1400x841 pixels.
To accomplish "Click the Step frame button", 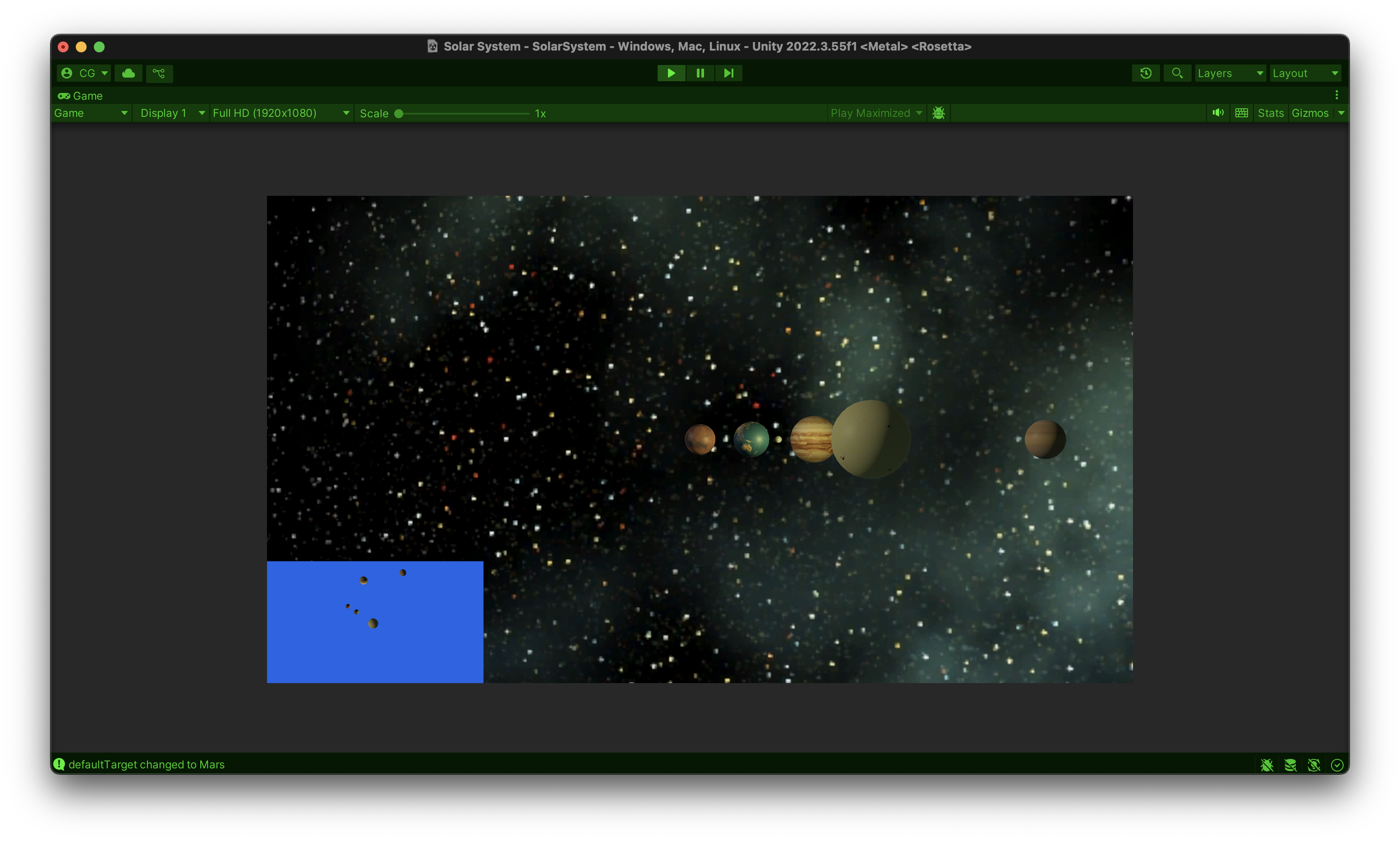I will pyautogui.click(x=729, y=73).
